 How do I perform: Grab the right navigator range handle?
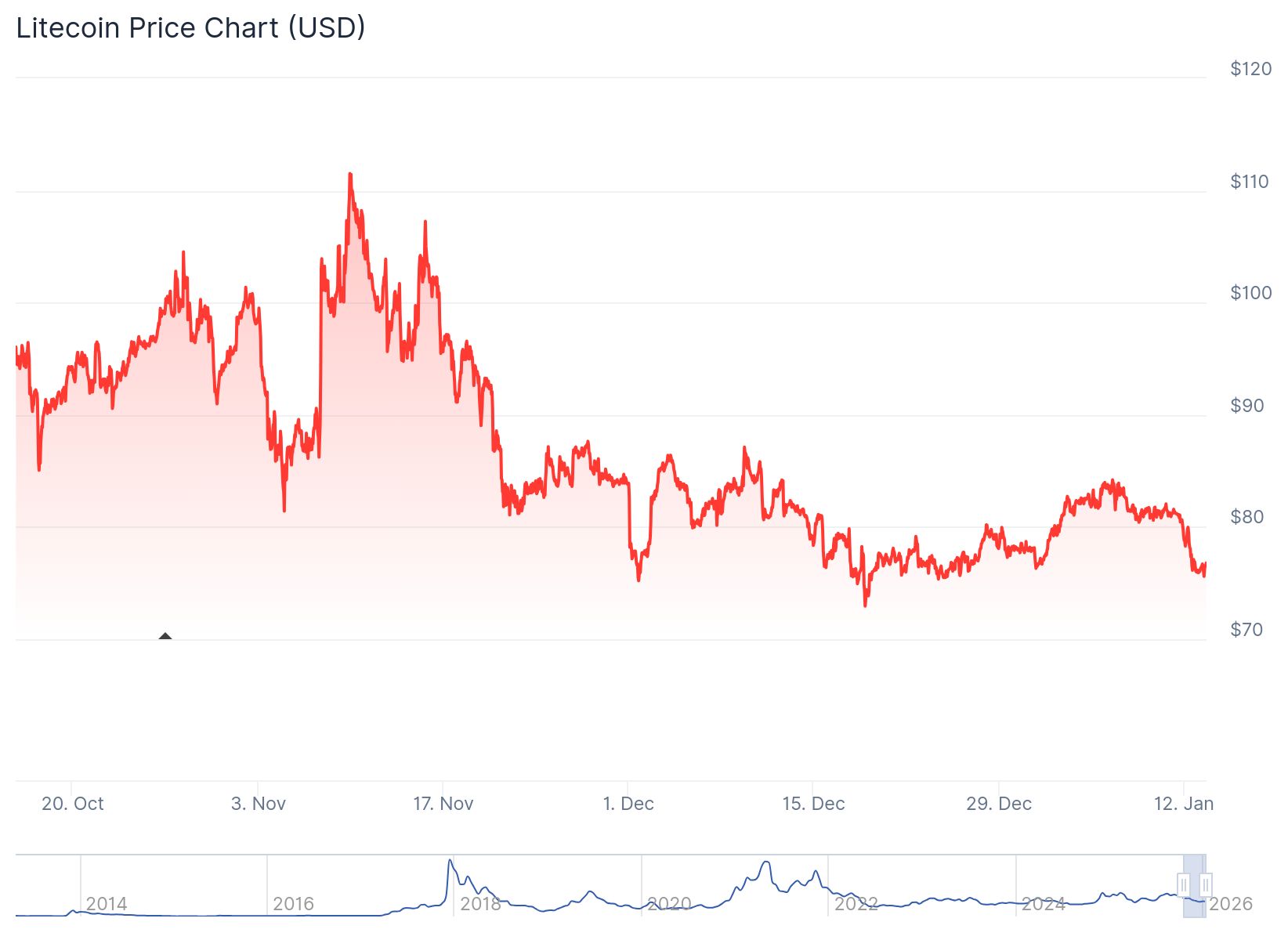[x=1206, y=885]
